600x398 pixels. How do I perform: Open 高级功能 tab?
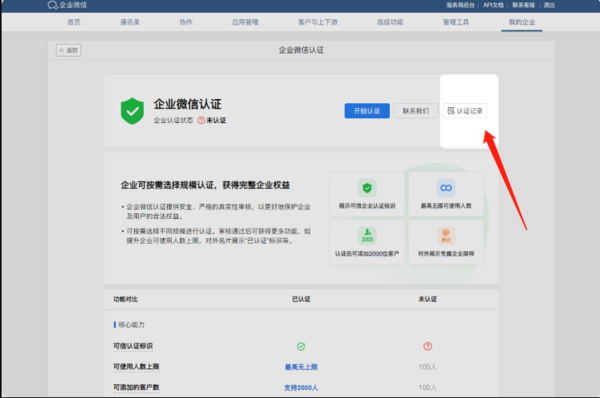click(x=390, y=22)
